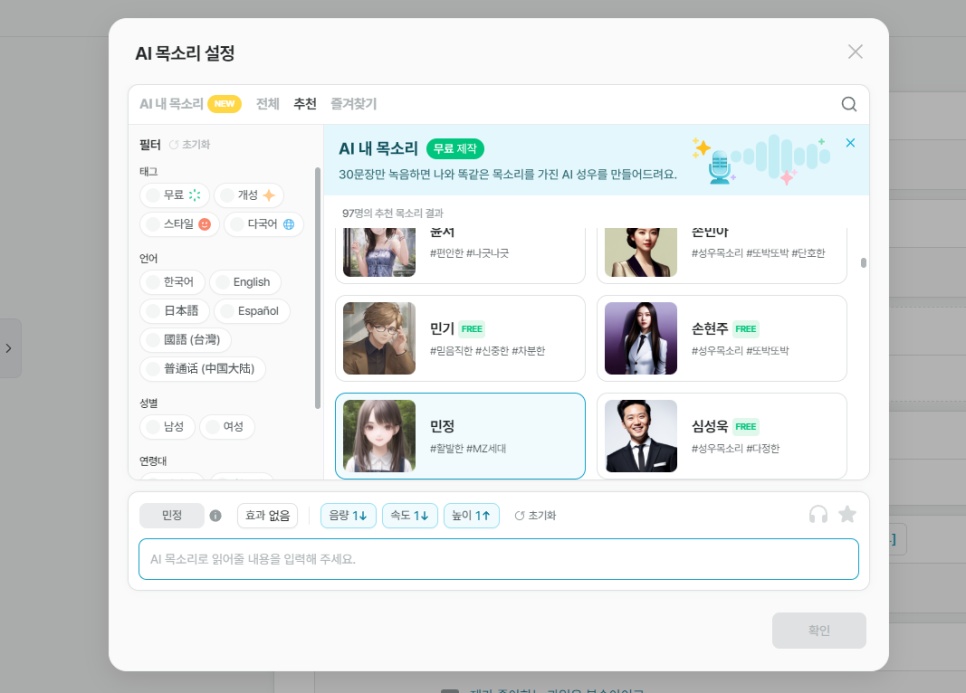Open the 높이 1↑ pitch control
The width and height of the screenshot is (966, 693).
pos(471,516)
